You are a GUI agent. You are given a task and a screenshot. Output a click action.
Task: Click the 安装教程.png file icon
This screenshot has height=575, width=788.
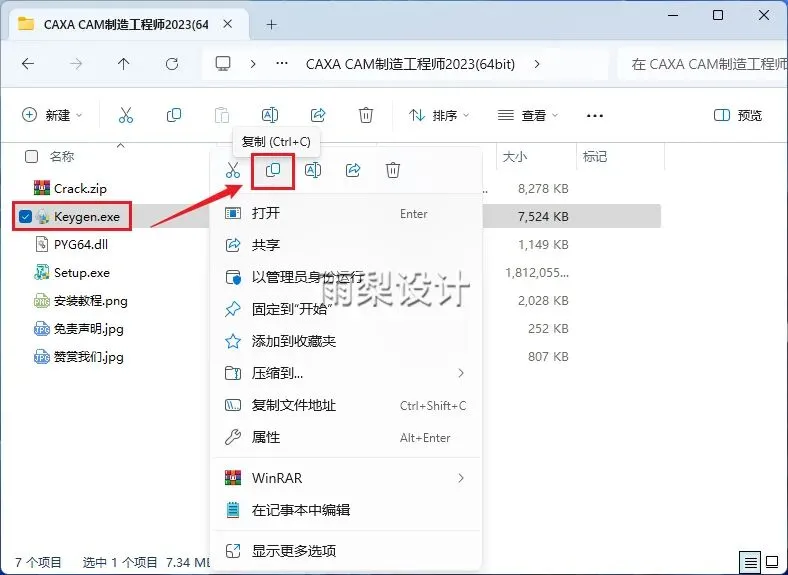41,301
